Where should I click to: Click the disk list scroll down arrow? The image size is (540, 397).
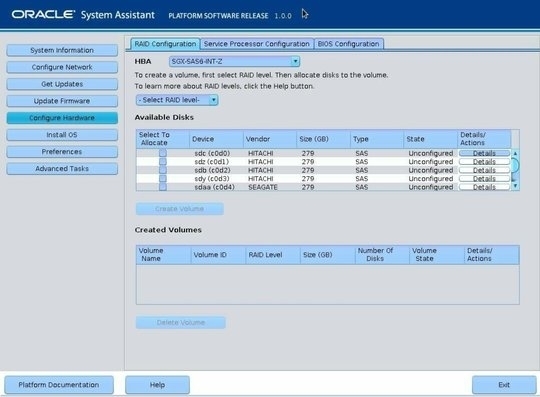(x=515, y=186)
